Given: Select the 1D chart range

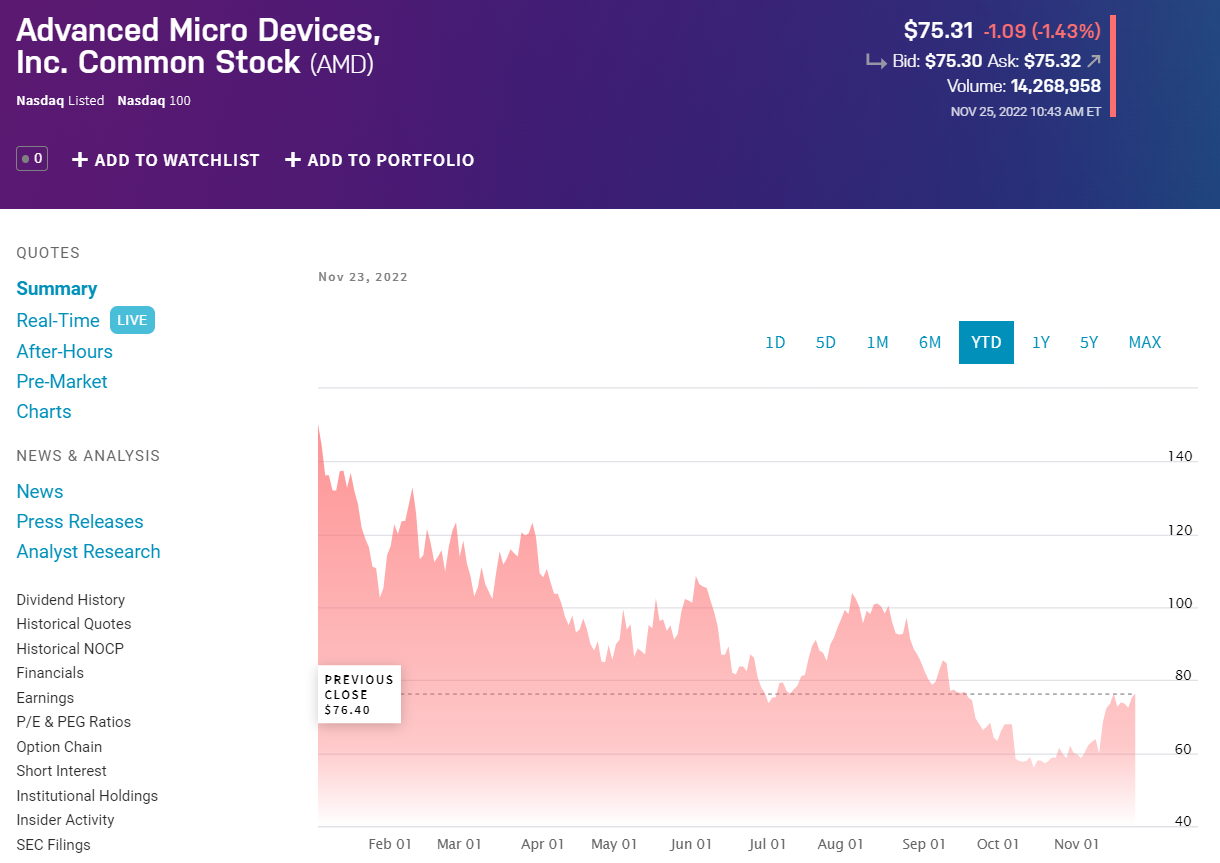Looking at the screenshot, I should click(775, 342).
